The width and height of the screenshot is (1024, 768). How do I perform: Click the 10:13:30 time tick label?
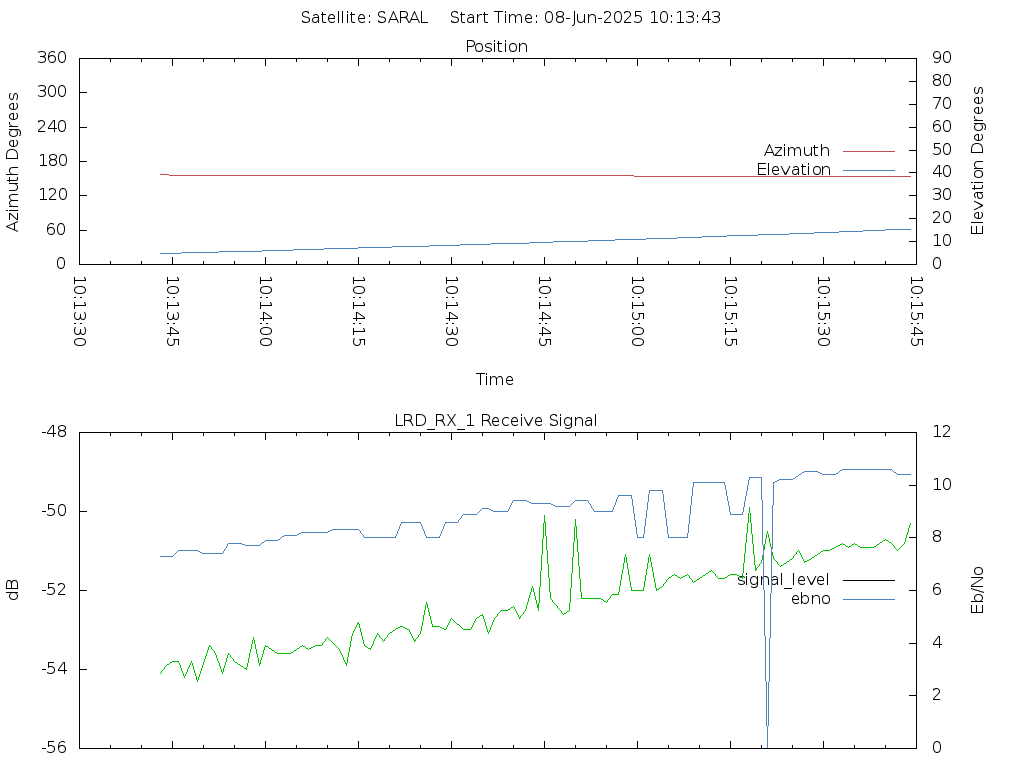[79, 312]
